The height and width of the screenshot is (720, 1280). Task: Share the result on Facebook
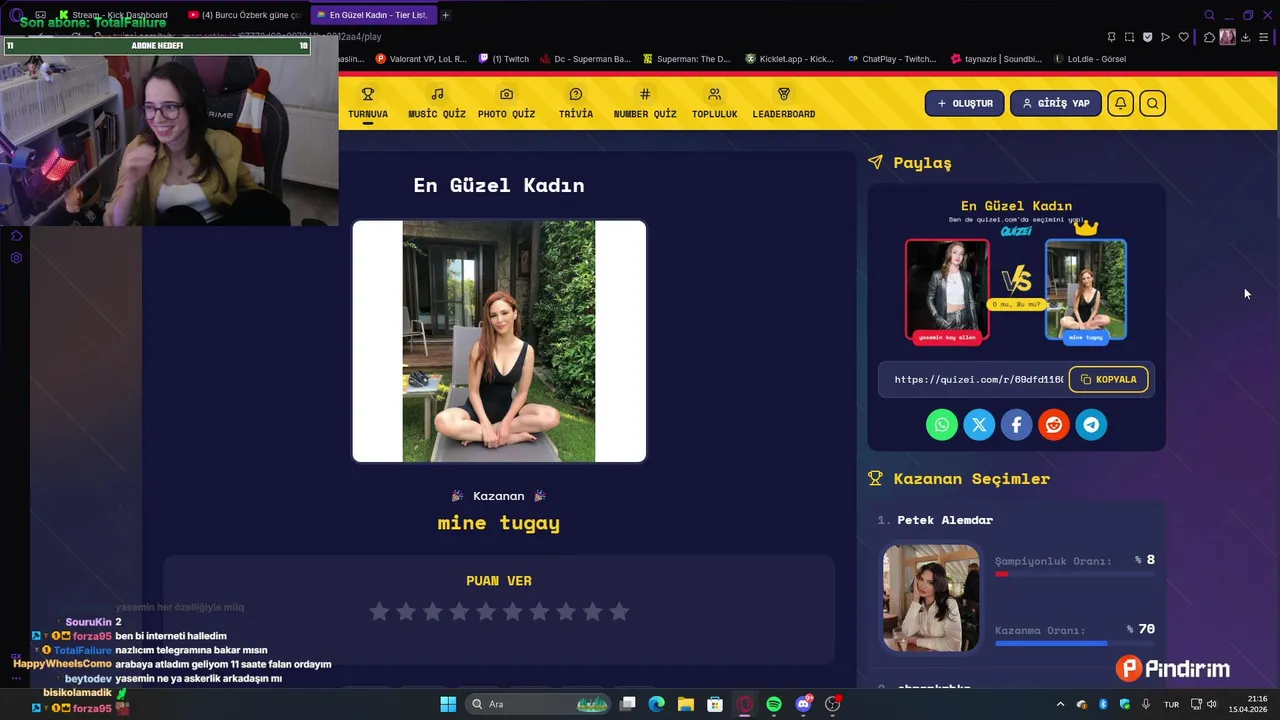click(x=1016, y=425)
